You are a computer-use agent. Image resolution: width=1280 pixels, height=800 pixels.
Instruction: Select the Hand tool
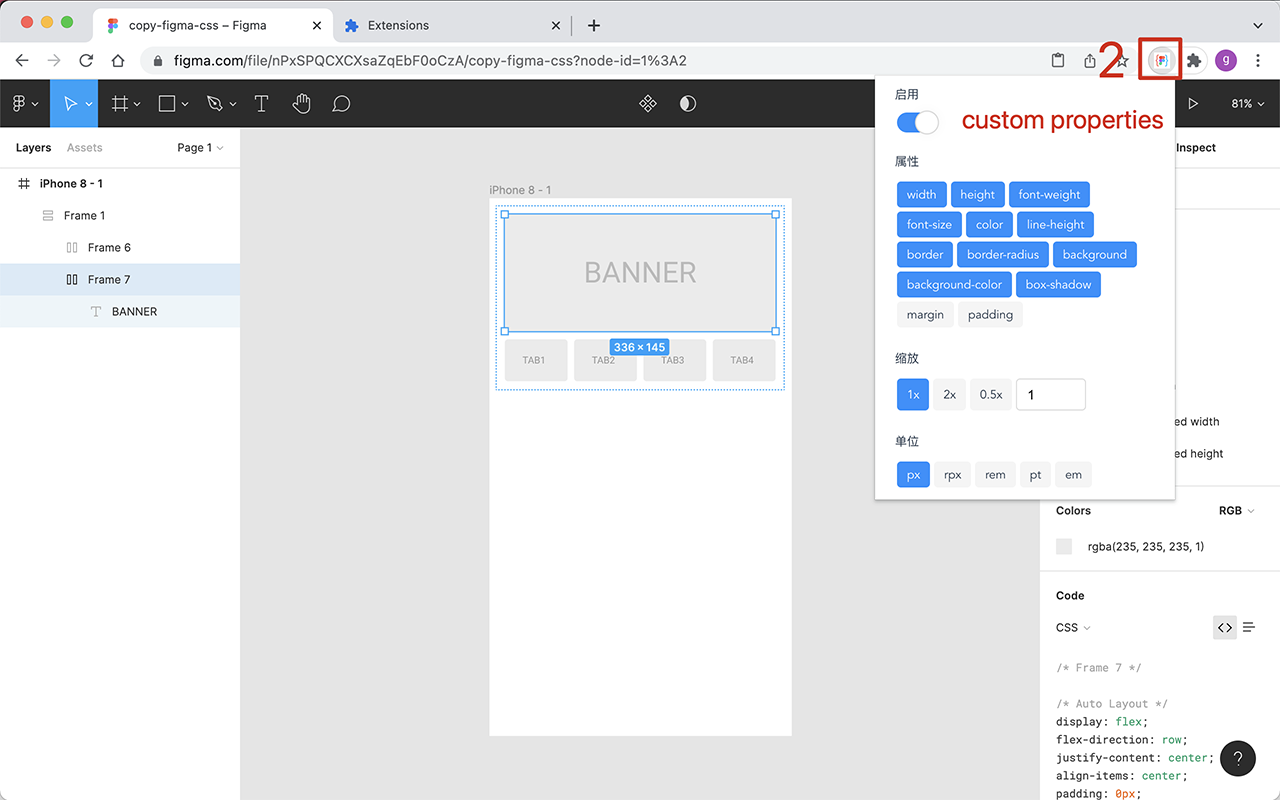pyautogui.click(x=301, y=102)
